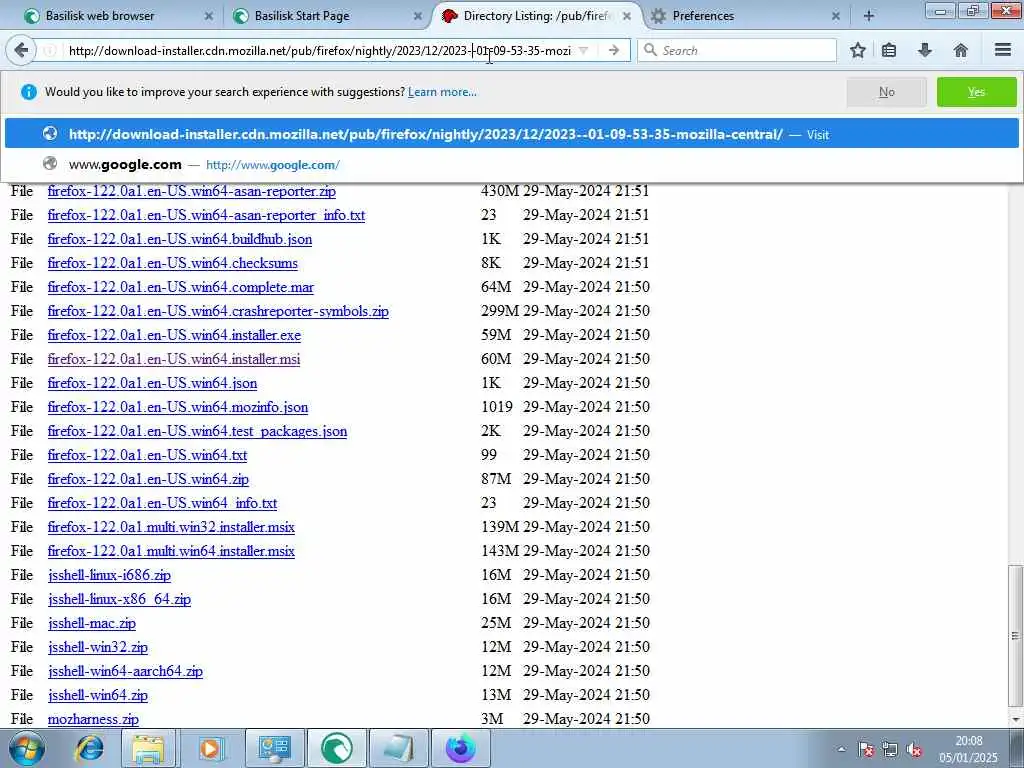Open jsshell-win32.zip link

pos(98,647)
